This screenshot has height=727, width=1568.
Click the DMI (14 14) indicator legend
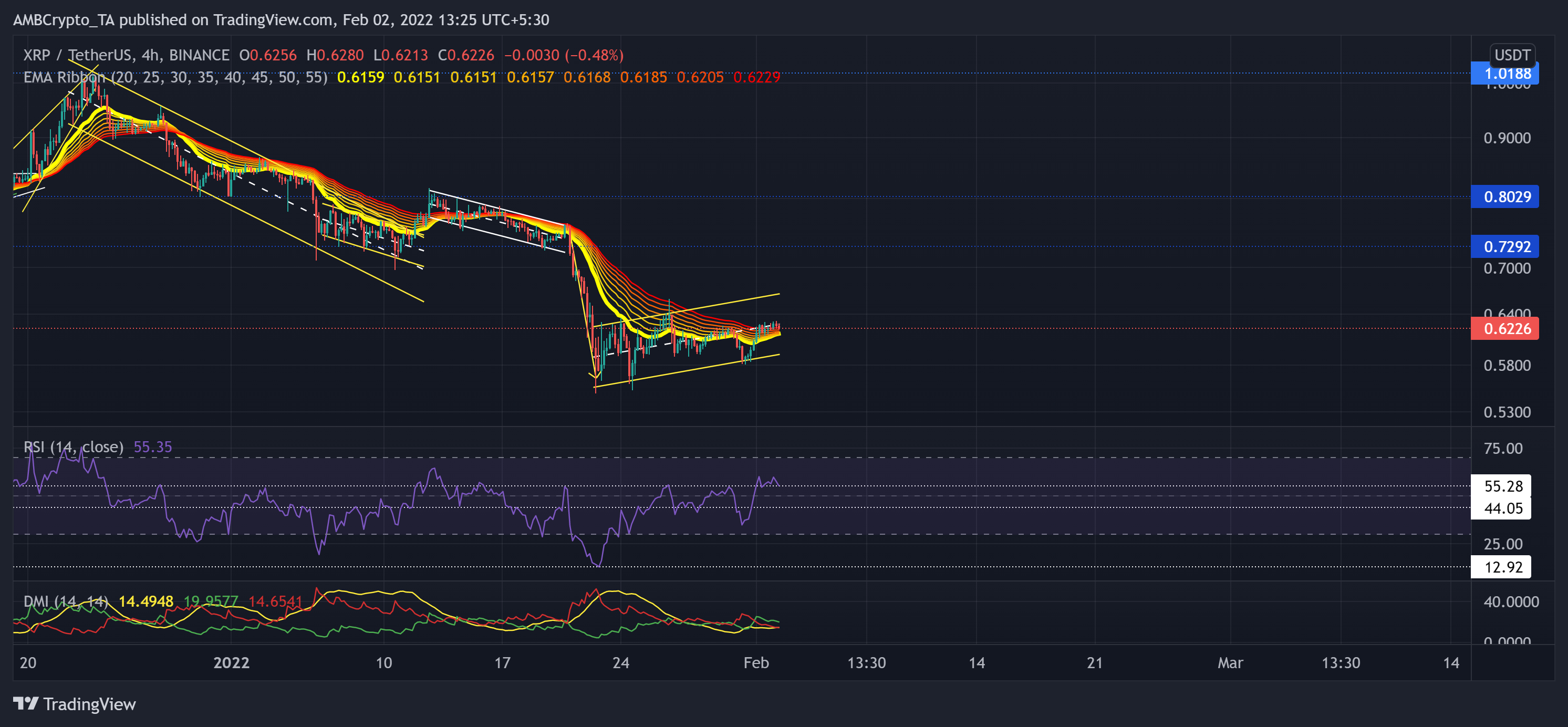[66, 601]
